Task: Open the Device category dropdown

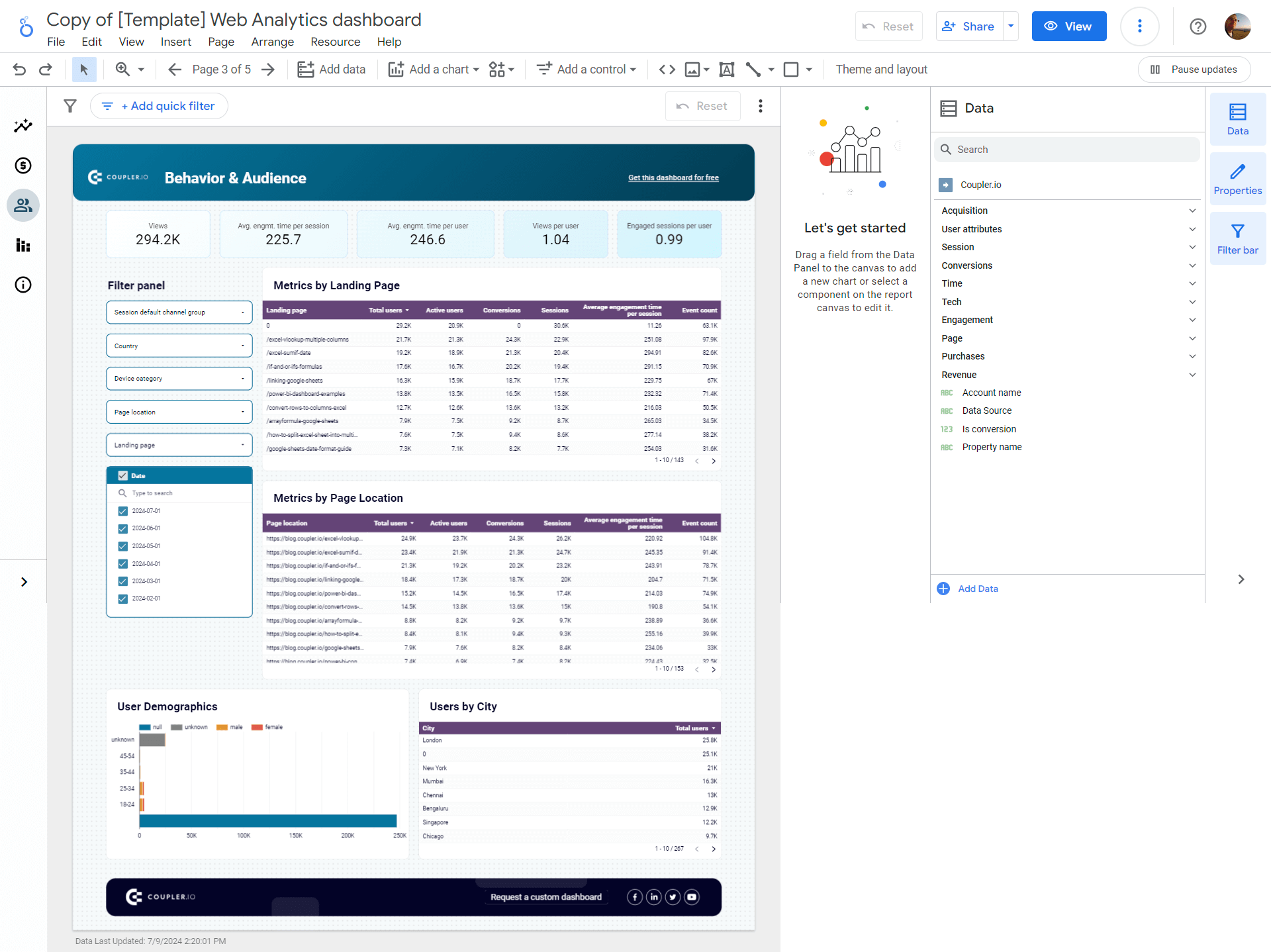Action: point(179,379)
